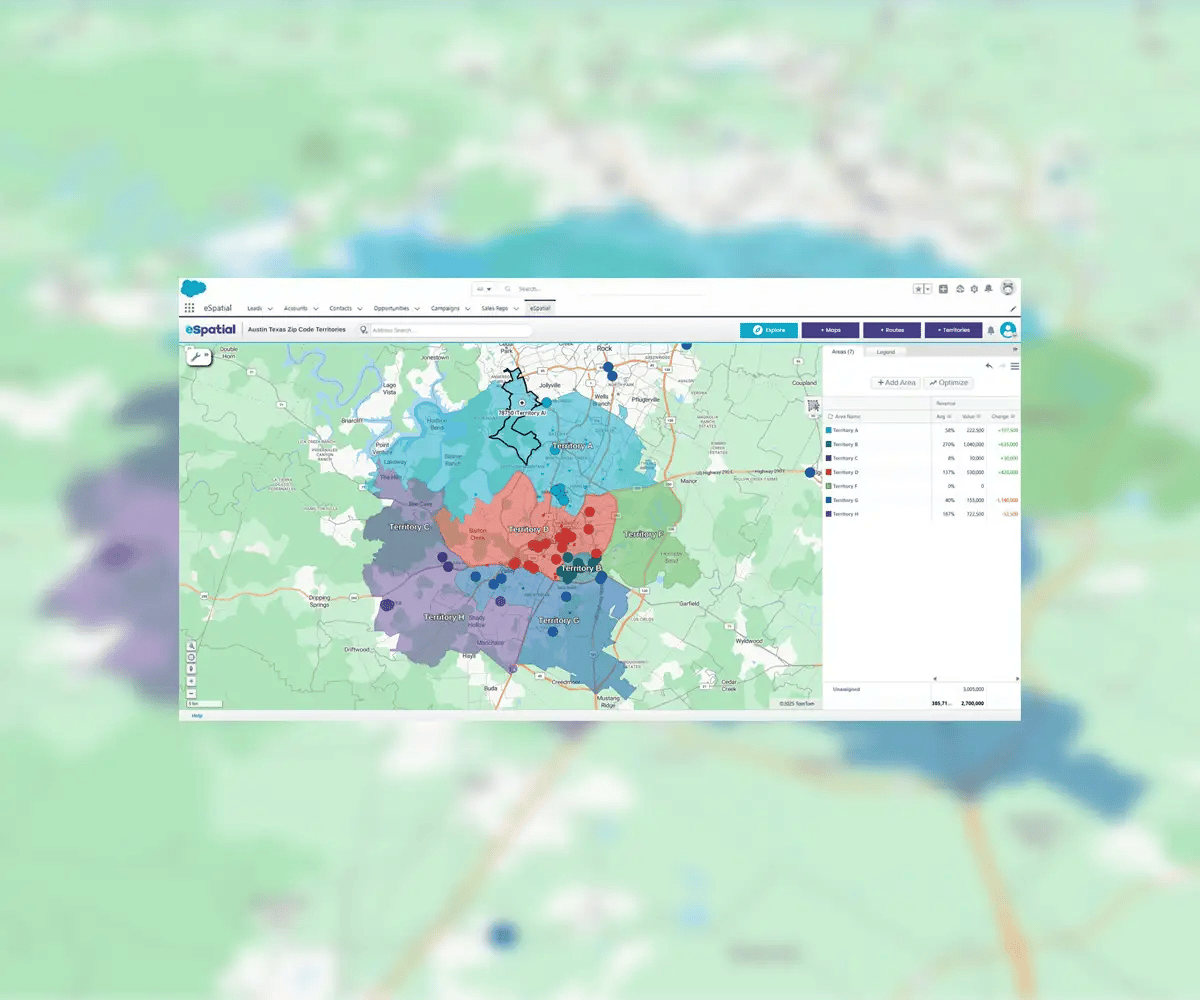This screenshot has height=1000, width=1200.
Task: Open the map tools wrench button
Action: tap(197, 358)
